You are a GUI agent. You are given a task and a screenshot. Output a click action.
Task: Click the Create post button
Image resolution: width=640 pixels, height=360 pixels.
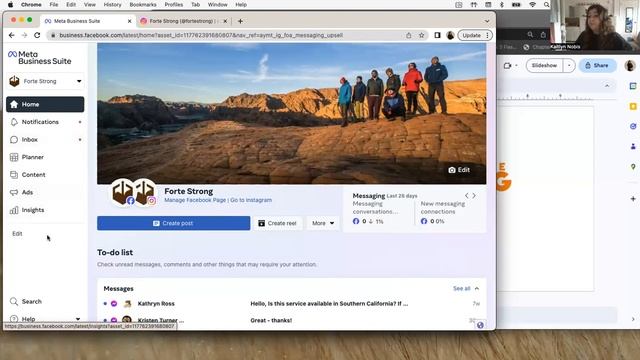point(173,223)
